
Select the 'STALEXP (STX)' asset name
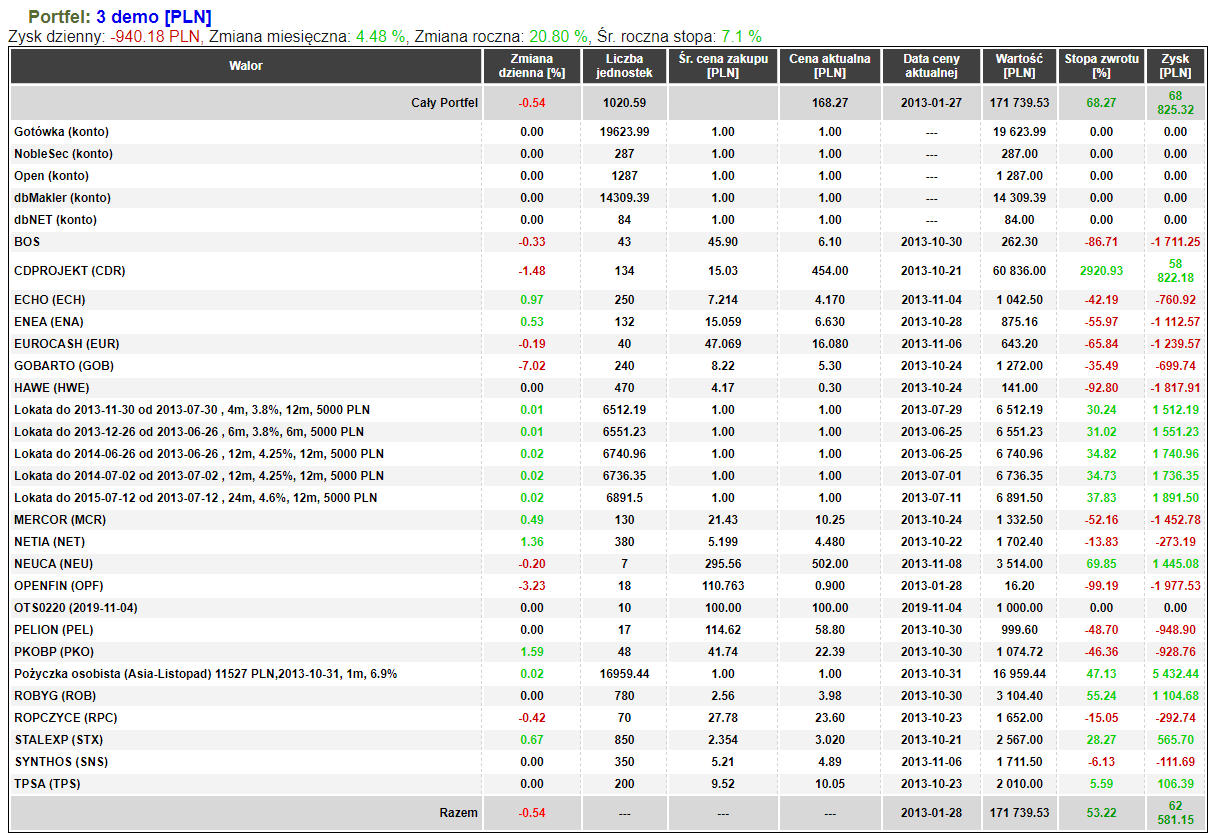(59, 740)
